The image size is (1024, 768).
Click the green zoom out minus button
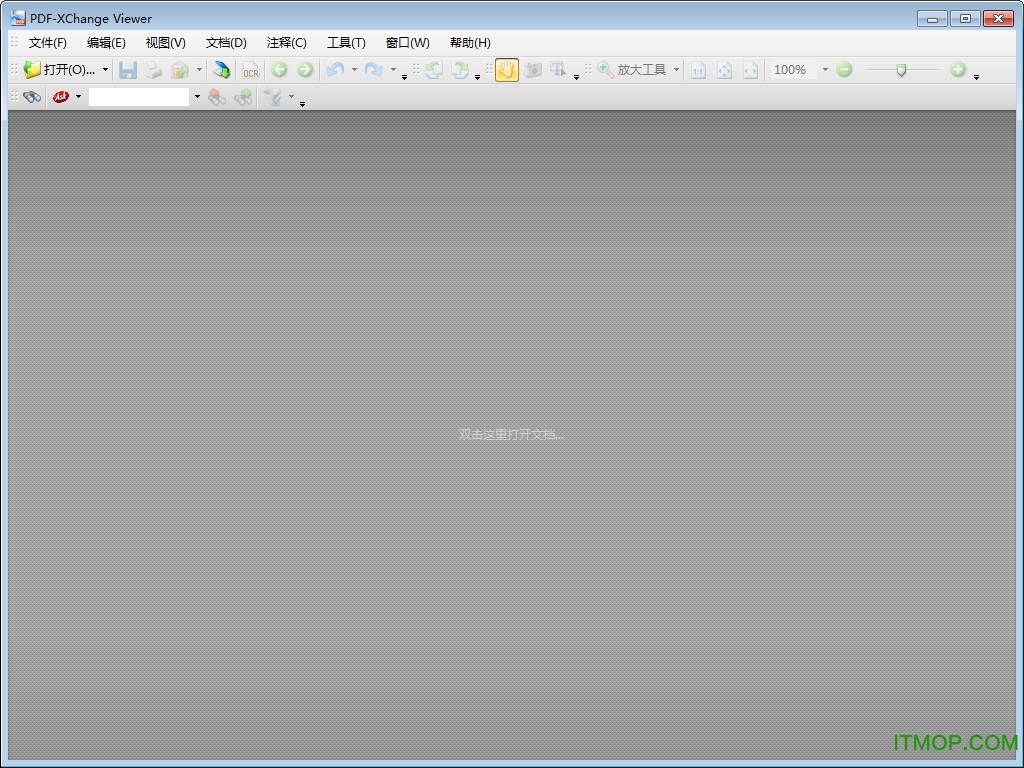pyautogui.click(x=844, y=70)
